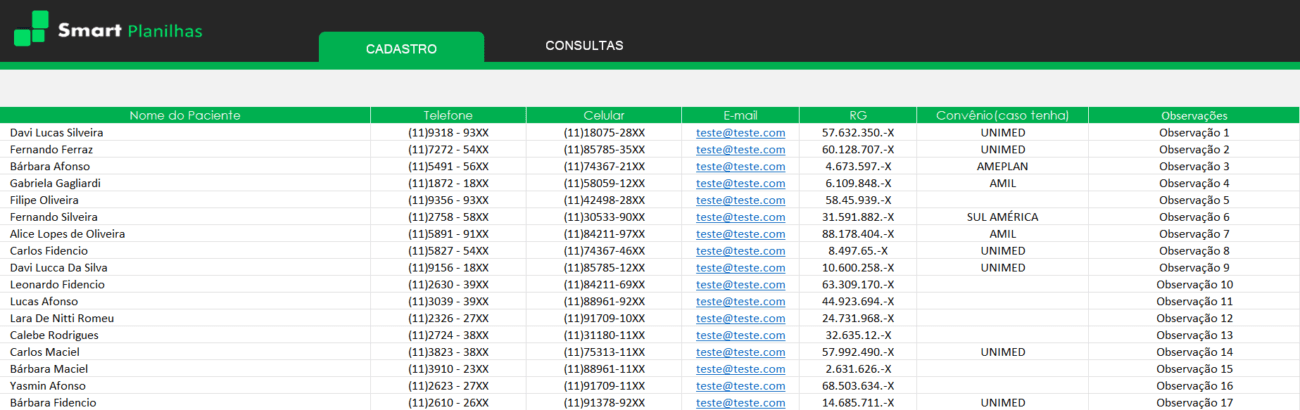Open the CONSULTAS tab
The height and width of the screenshot is (410, 1300).
coord(584,46)
